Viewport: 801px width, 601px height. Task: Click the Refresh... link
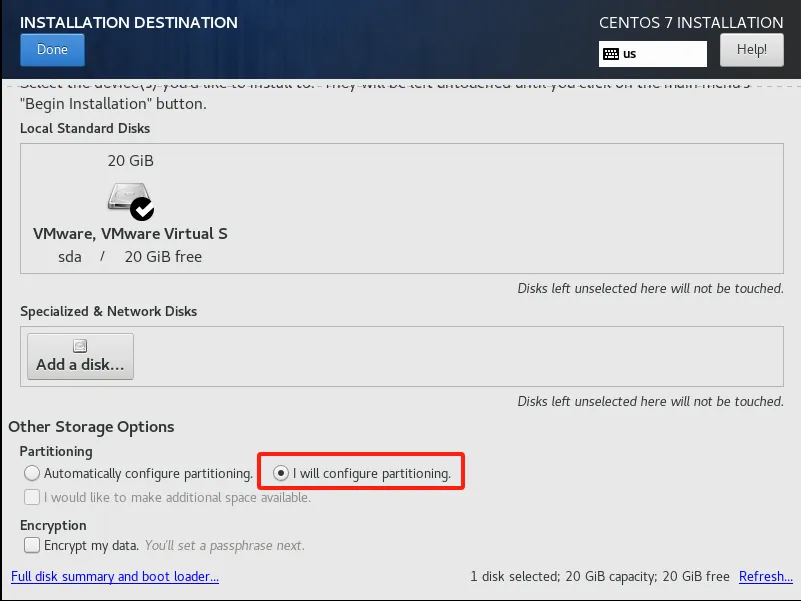[765, 577]
